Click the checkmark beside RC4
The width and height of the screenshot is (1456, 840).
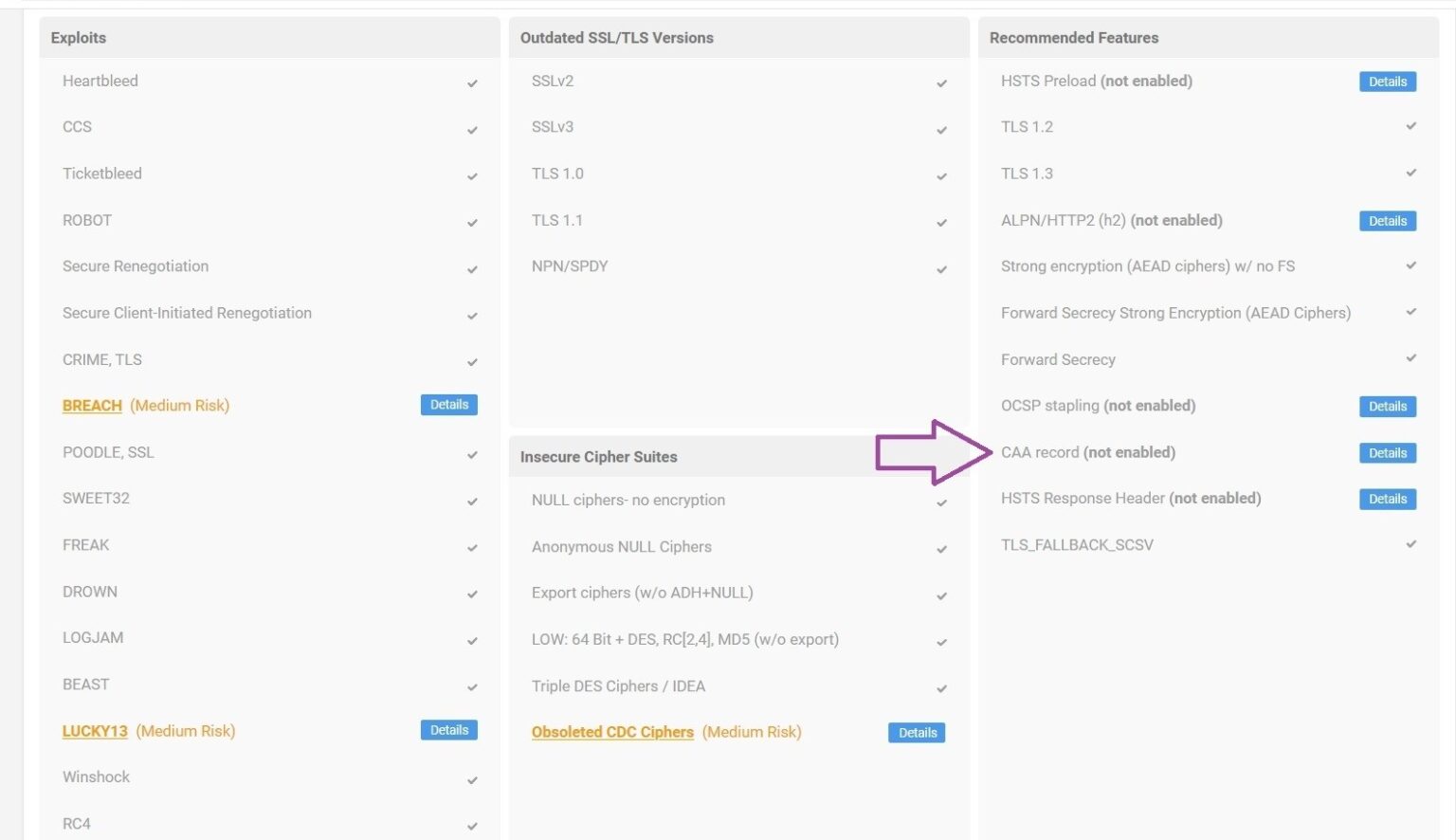pos(472,826)
